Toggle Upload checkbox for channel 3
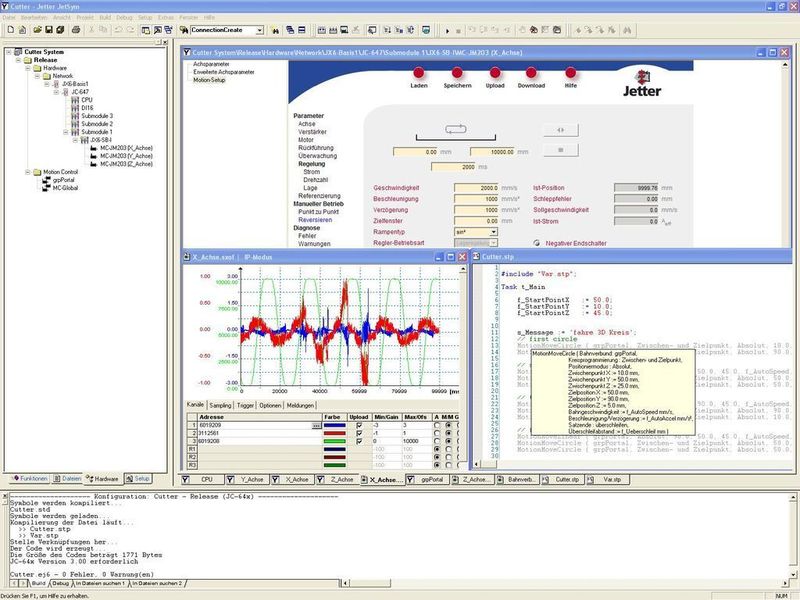The width and height of the screenshot is (800, 600). click(x=359, y=441)
